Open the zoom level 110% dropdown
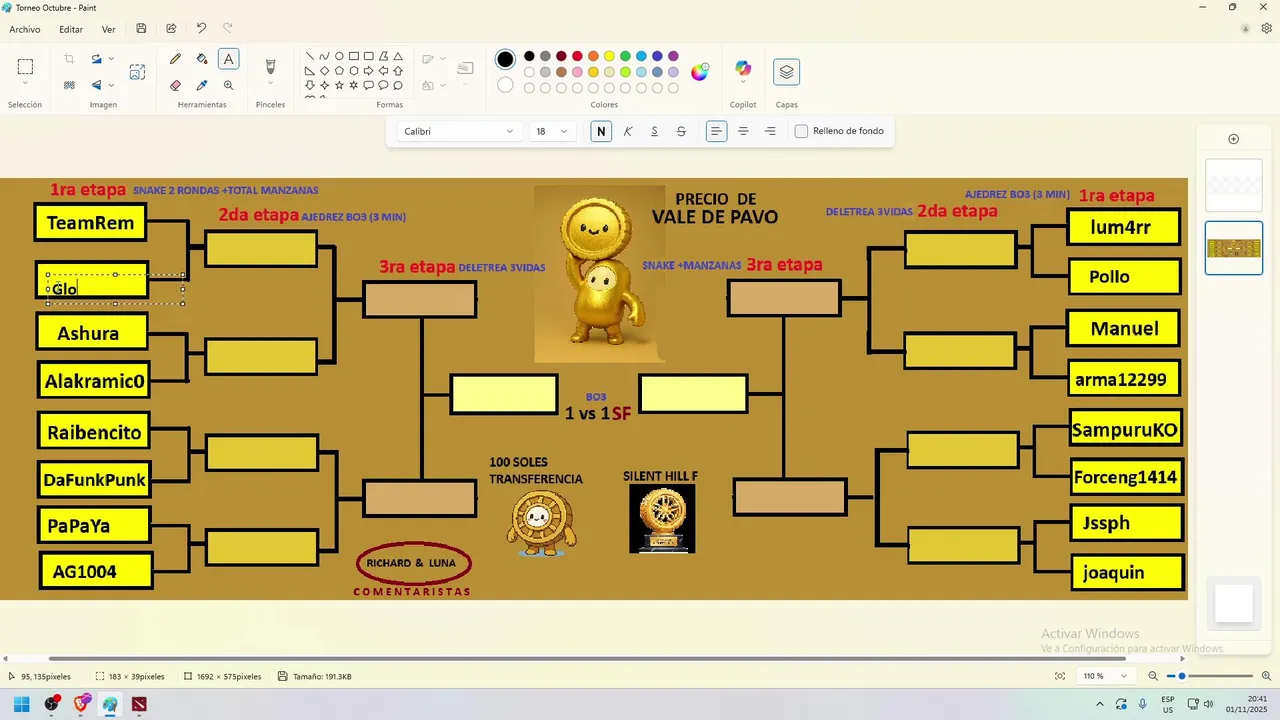The image size is (1280, 720). coord(1104,676)
